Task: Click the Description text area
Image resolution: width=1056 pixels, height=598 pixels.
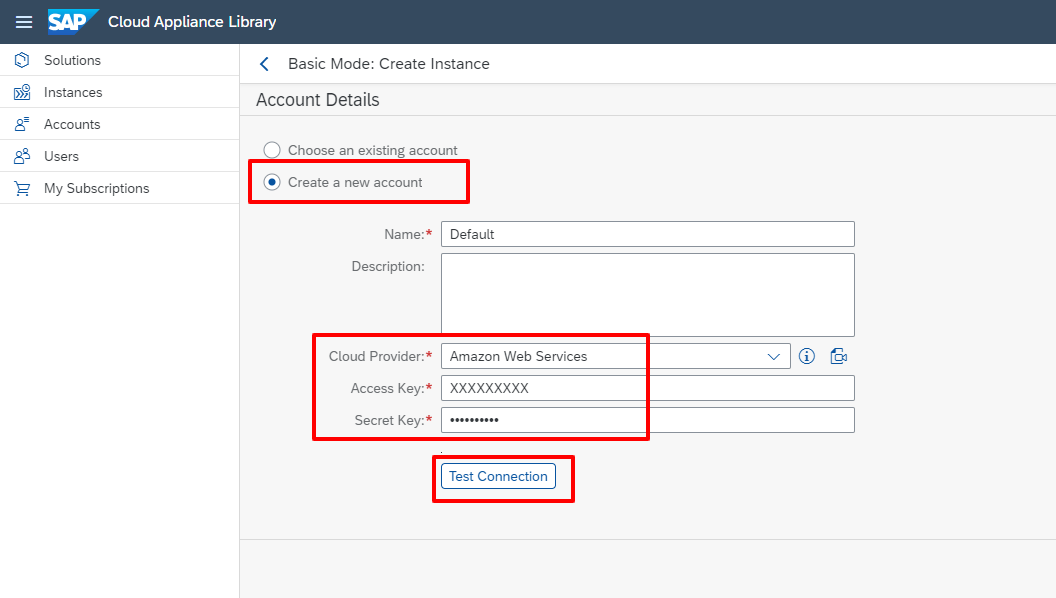Action: pos(647,295)
